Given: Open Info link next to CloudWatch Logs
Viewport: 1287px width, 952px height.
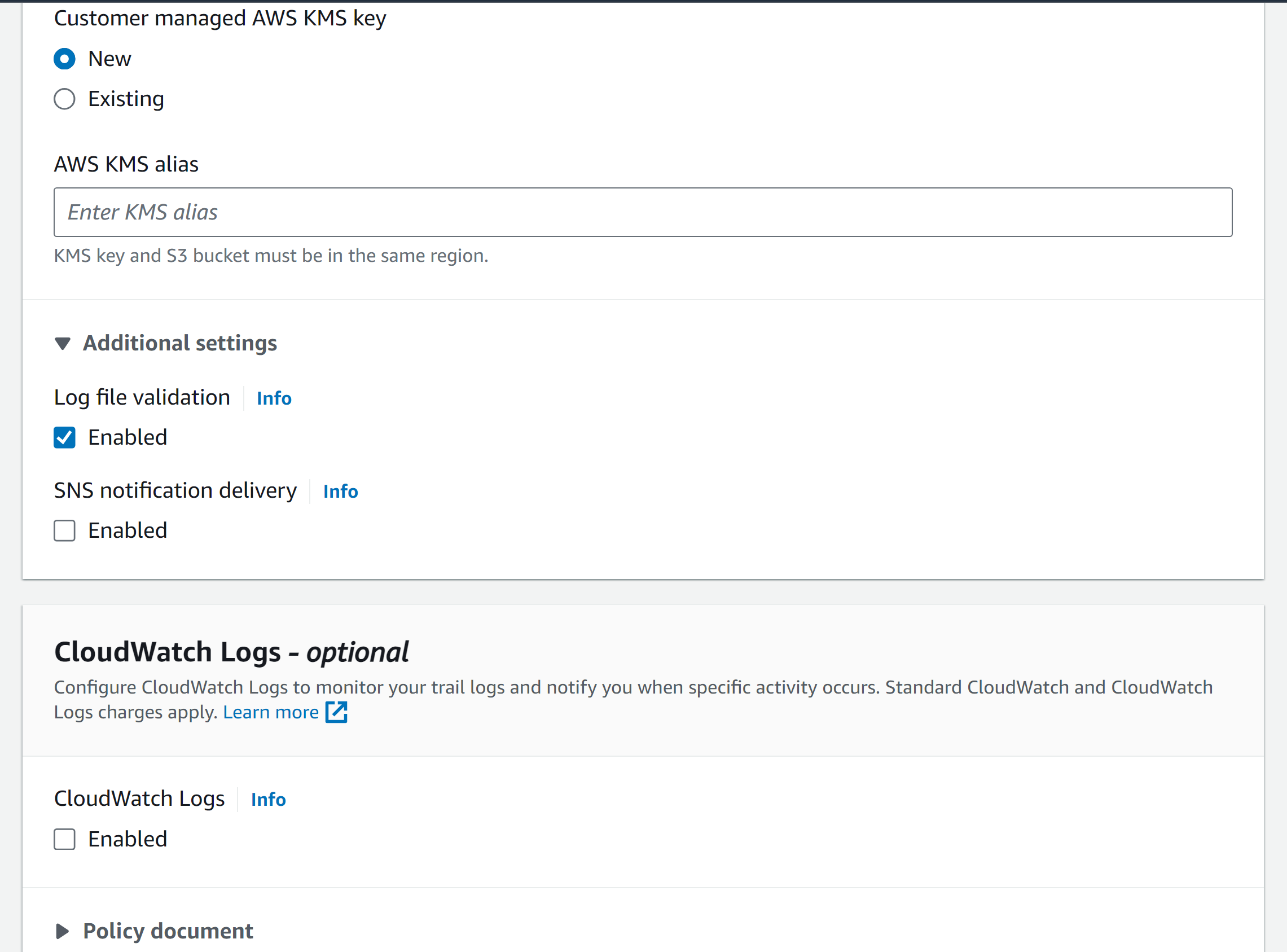Looking at the screenshot, I should pos(268,799).
